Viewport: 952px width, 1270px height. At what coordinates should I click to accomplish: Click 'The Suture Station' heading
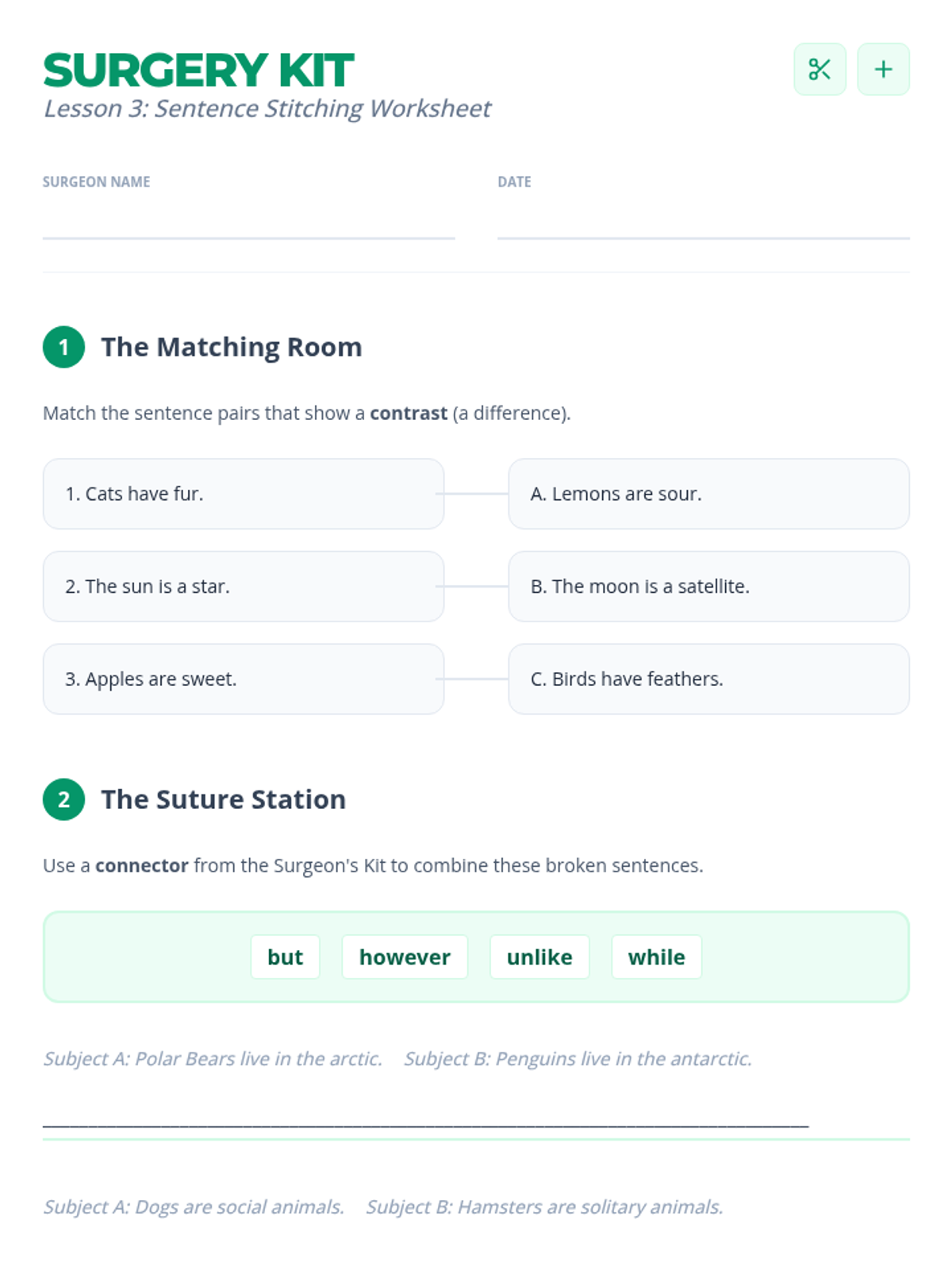coord(223,799)
